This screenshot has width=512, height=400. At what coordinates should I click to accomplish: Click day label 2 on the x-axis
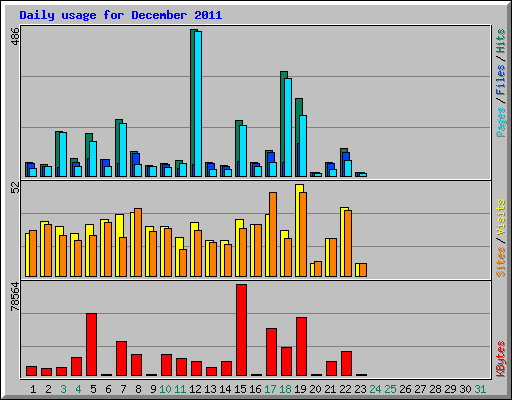tap(48, 389)
